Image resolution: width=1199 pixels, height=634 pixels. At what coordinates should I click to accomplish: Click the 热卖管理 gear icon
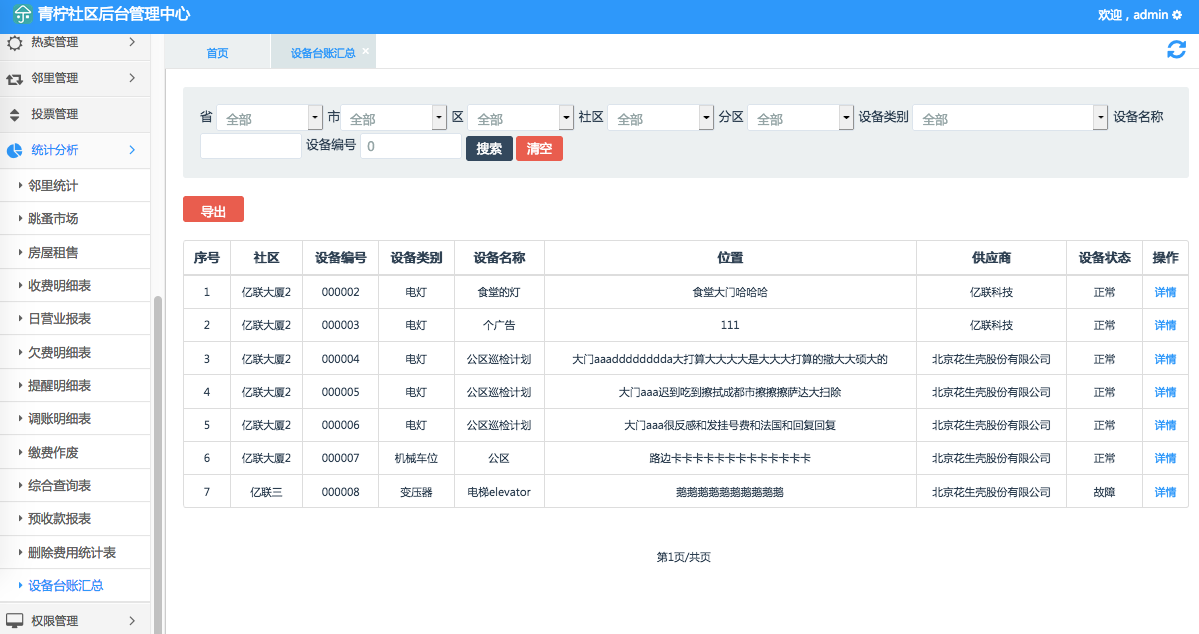click(x=15, y=43)
